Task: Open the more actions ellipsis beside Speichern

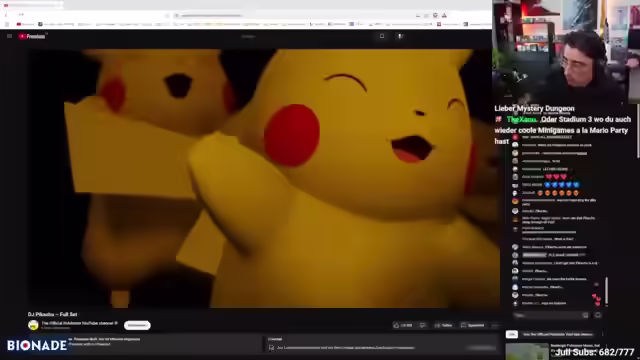Action: tap(495, 325)
